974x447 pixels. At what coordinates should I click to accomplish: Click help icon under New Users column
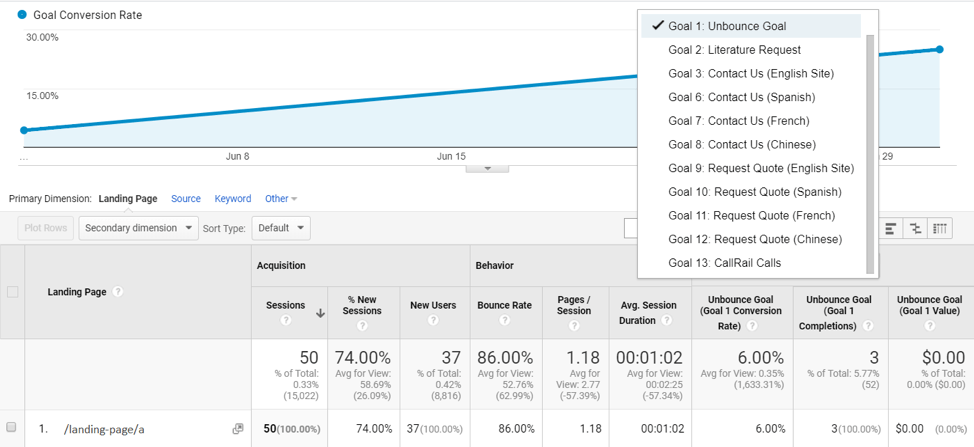point(433,321)
